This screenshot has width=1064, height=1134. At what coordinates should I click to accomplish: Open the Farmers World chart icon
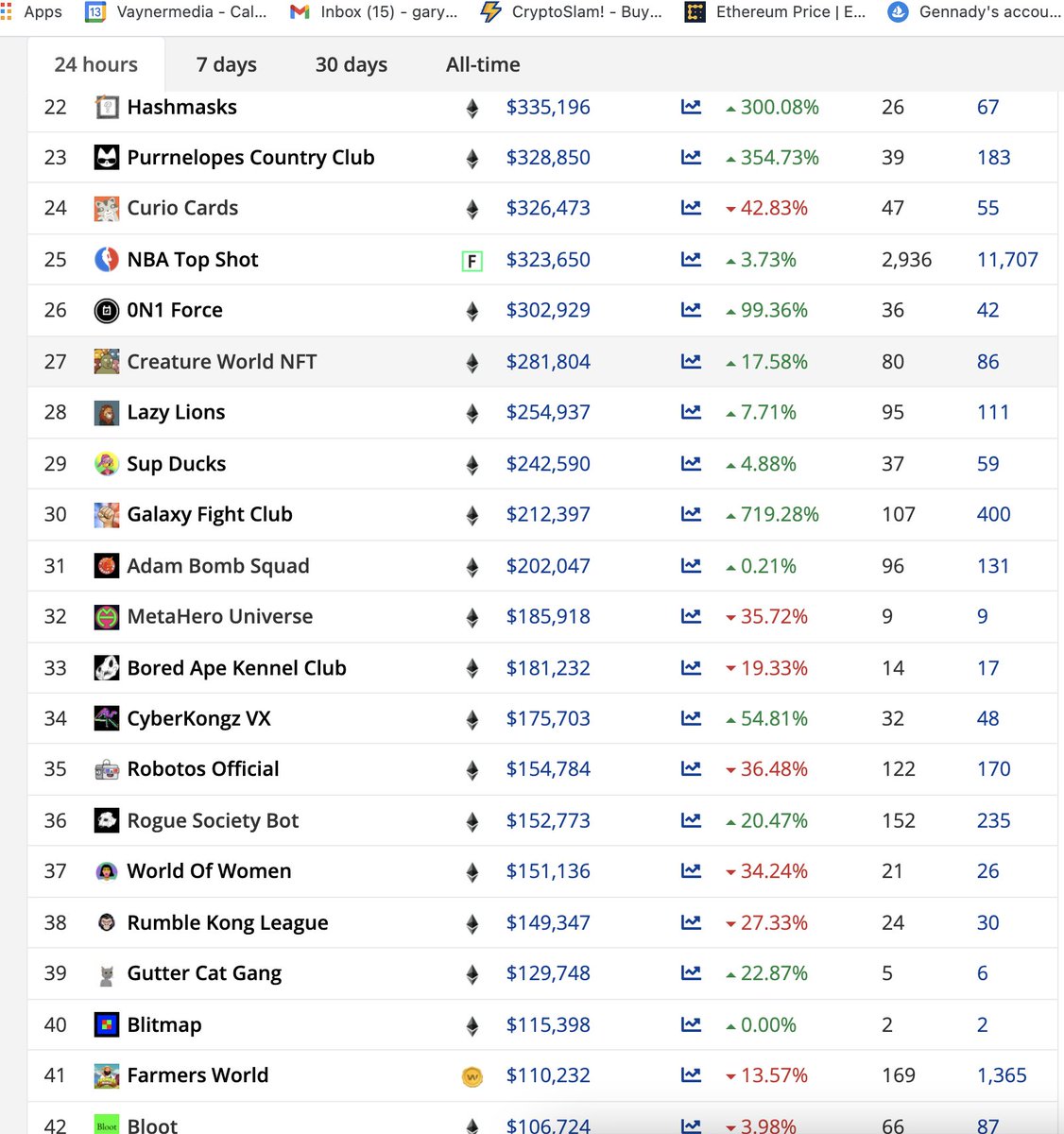click(692, 1075)
